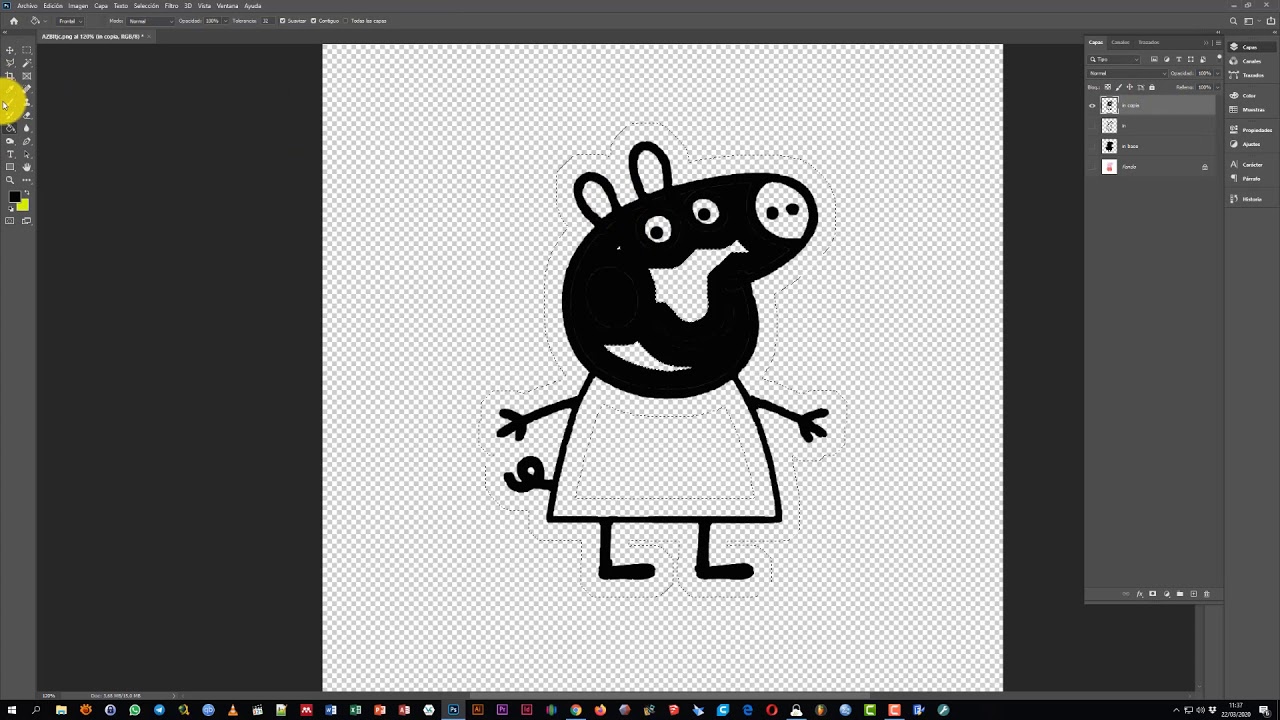Select the Crop tool
Screen dimensions: 1280x720
(x=10, y=76)
